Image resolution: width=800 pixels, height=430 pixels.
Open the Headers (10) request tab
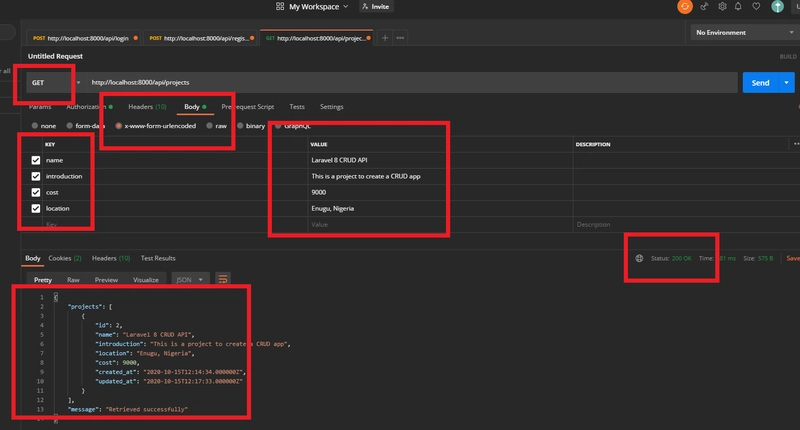click(x=147, y=107)
